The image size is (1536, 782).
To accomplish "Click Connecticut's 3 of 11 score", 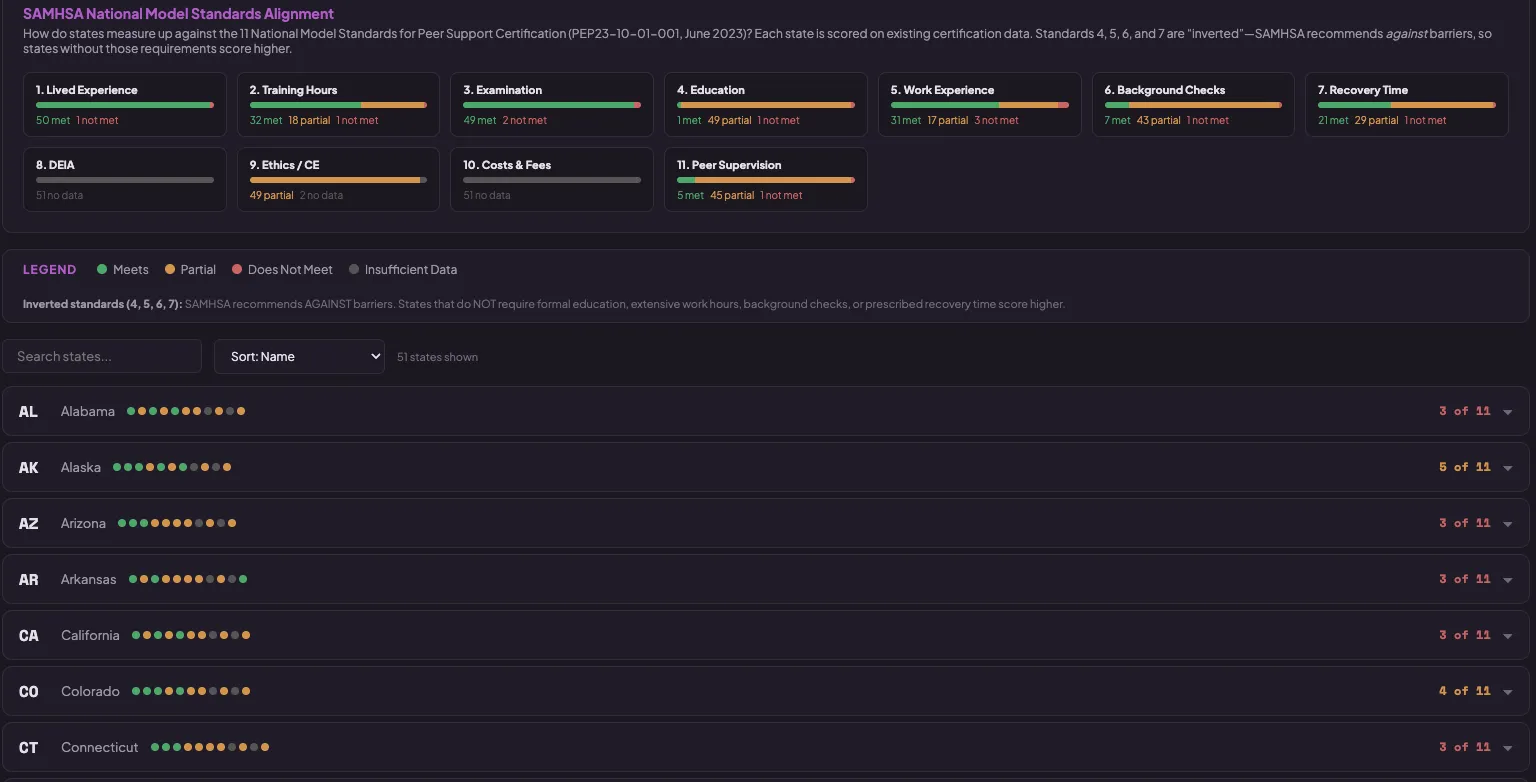I will 1464,747.
